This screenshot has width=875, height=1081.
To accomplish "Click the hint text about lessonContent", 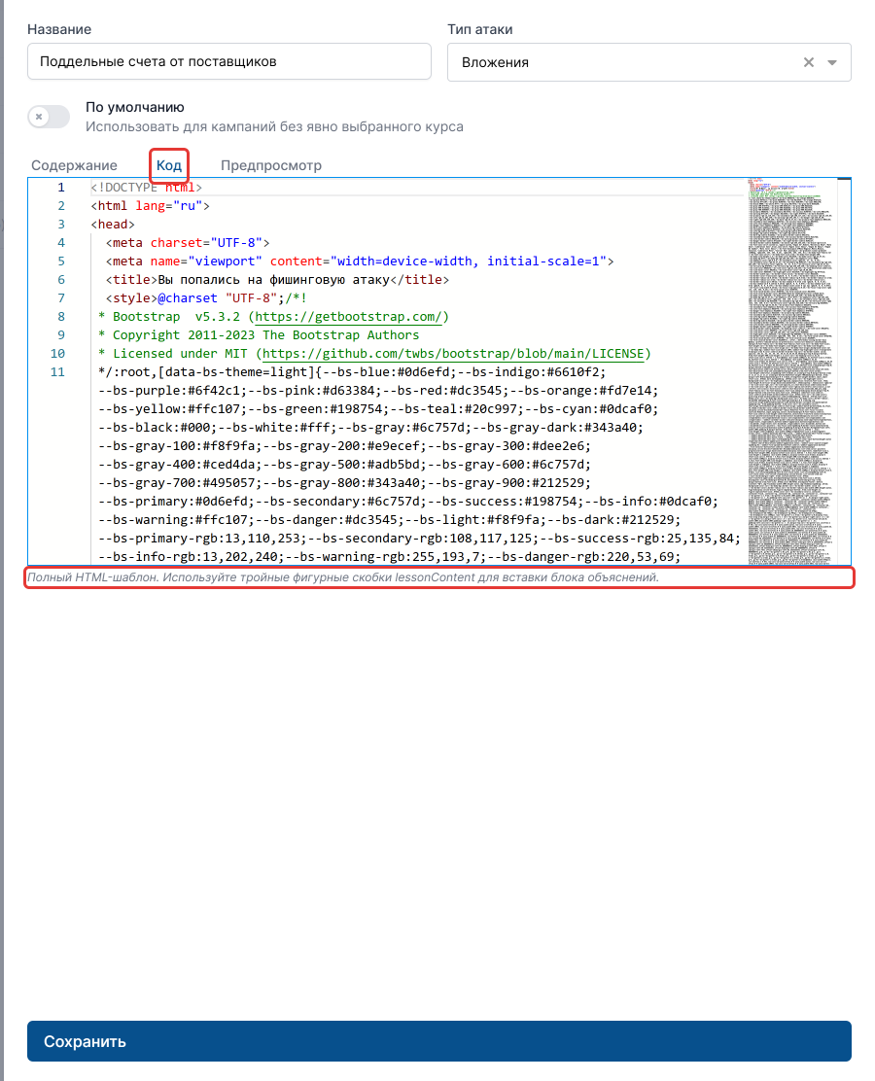I will pos(343,577).
